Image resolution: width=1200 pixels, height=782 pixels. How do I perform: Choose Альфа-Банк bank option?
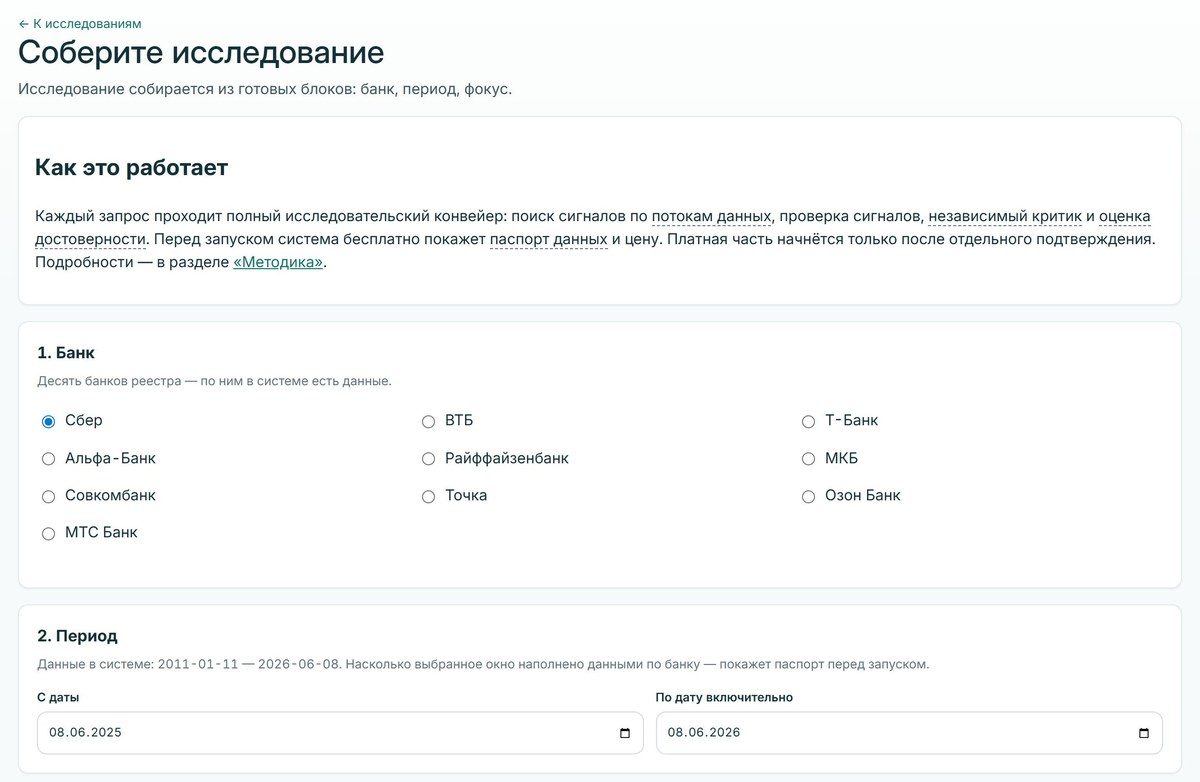[48, 459]
